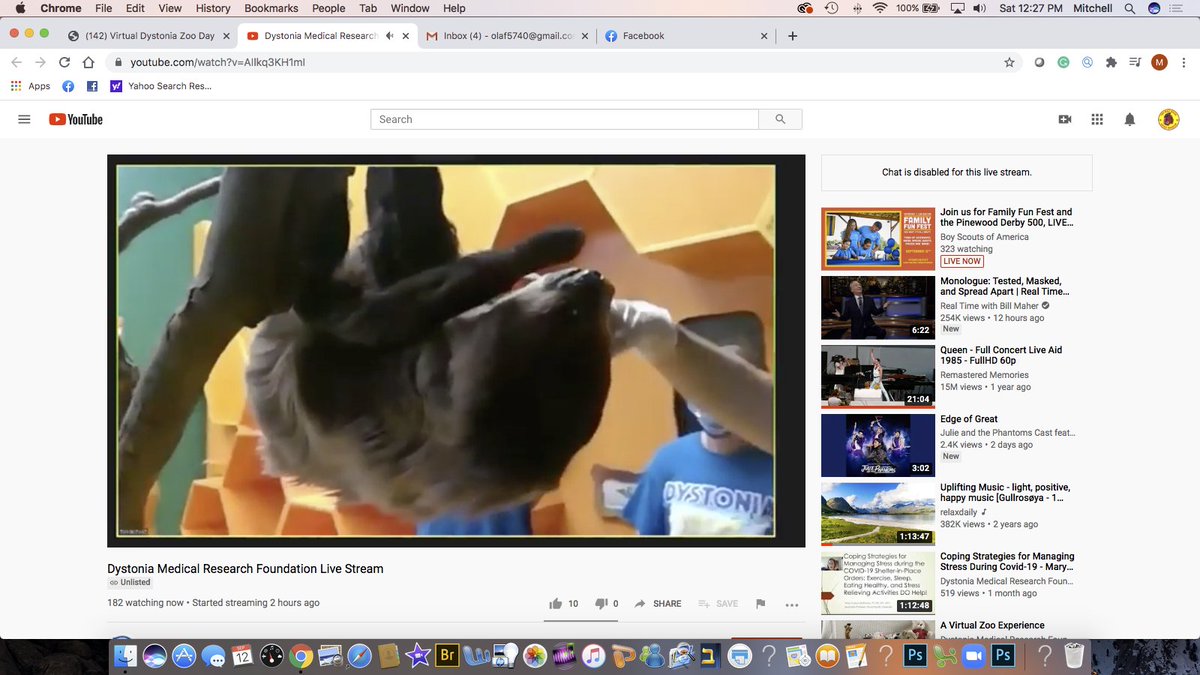Open Adobe Bridge from the Dock

447,656
